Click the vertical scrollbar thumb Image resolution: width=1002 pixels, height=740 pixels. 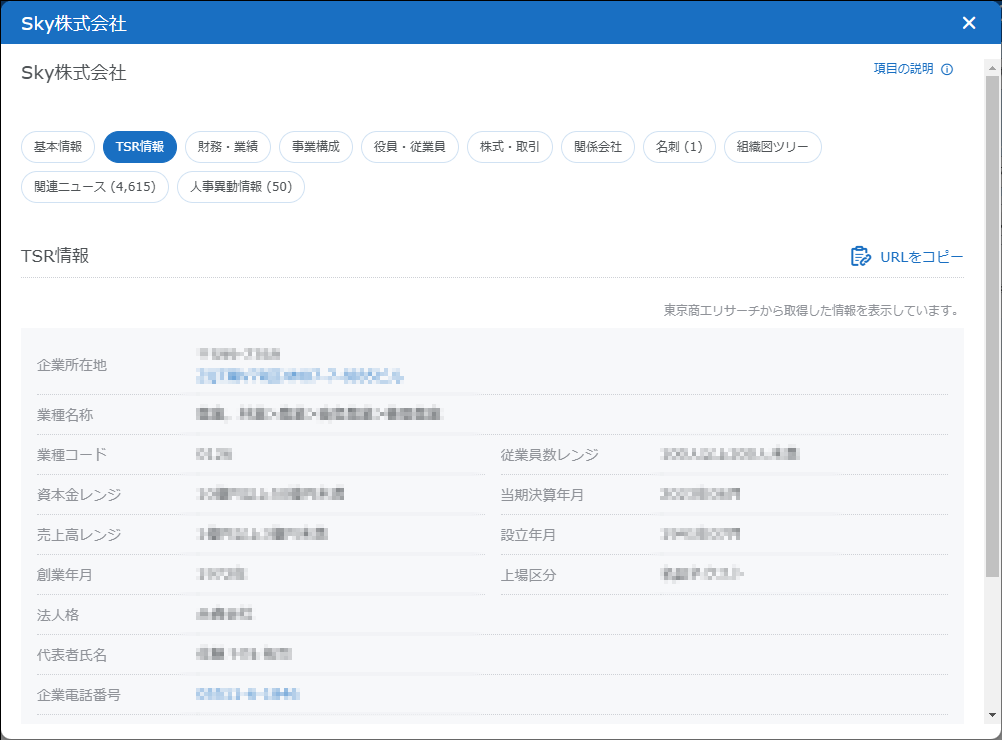click(991, 325)
